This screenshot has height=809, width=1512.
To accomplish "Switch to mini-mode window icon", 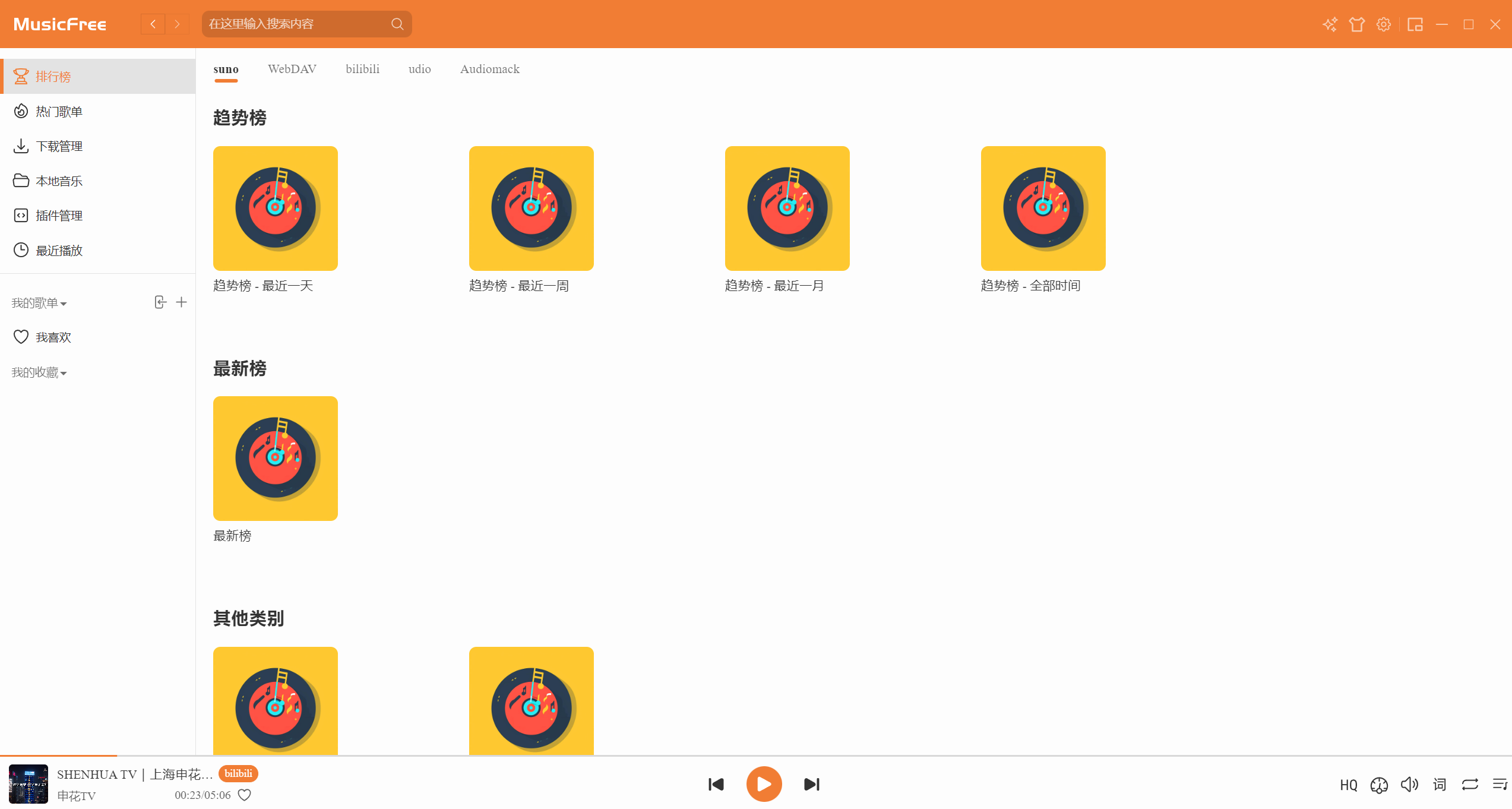I will [x=1415, y=24].
